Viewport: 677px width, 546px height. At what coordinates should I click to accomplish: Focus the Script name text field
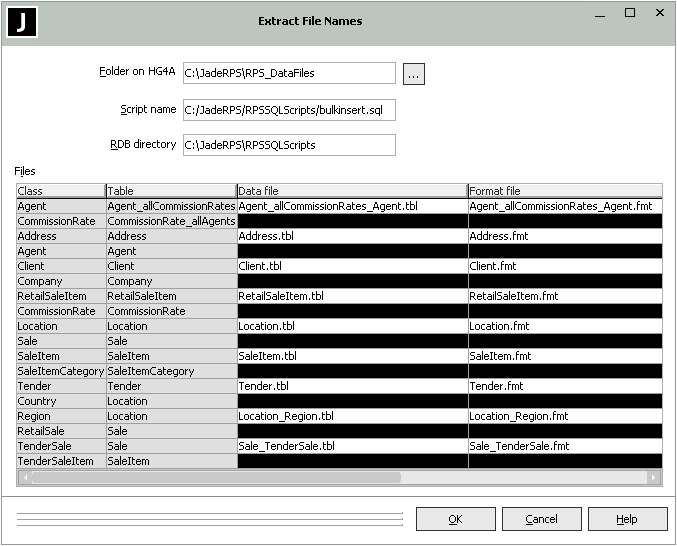(289, 110)
